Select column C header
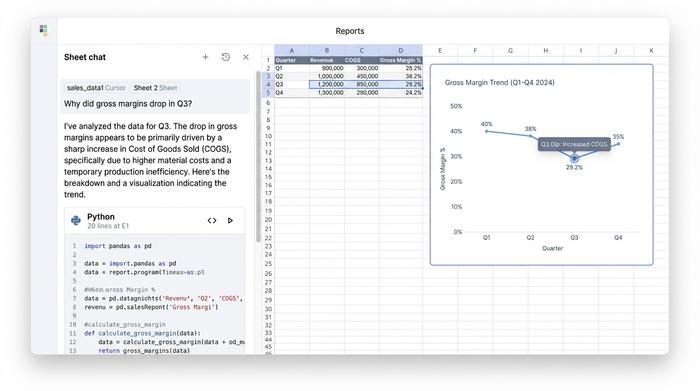 click(x=362, y=50)
